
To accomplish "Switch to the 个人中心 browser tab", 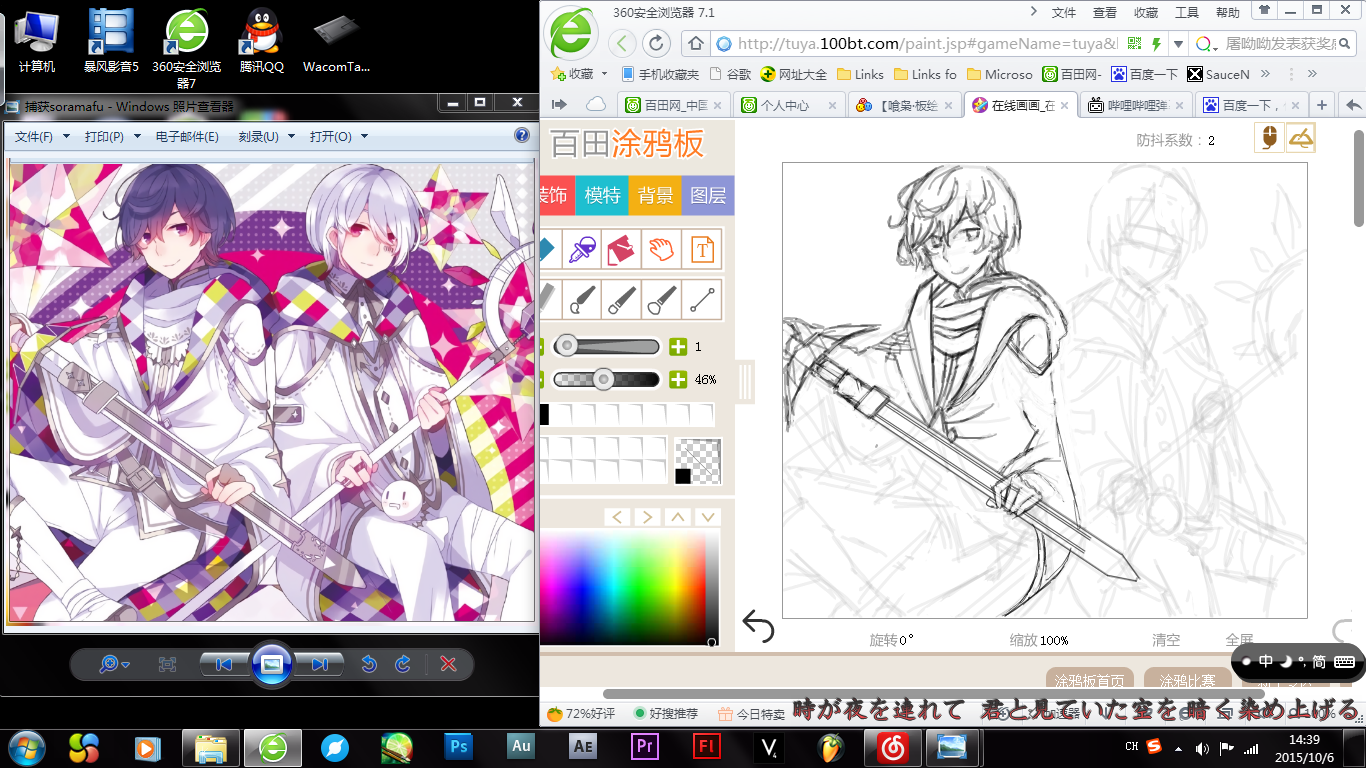I will 787,105.
